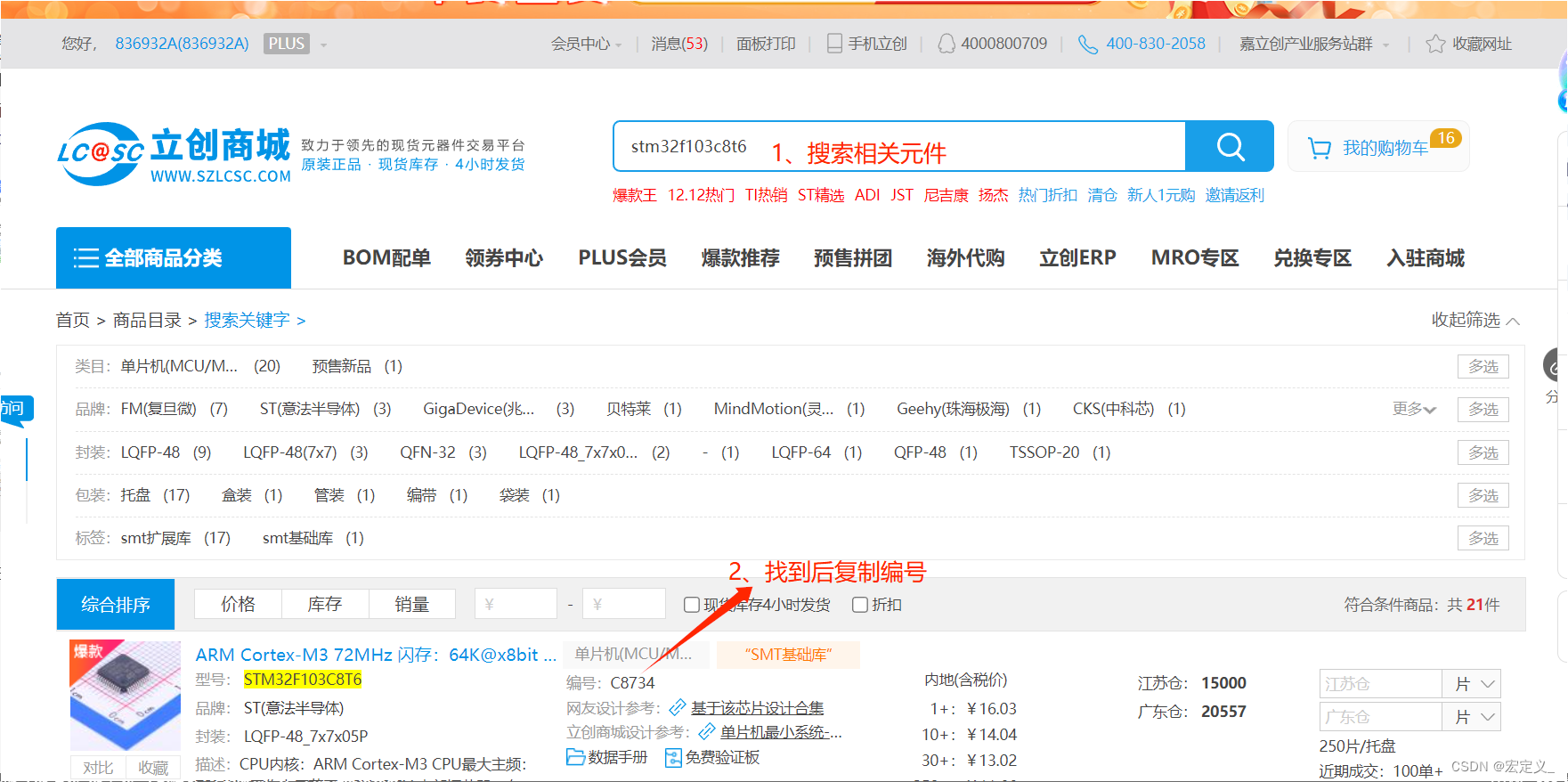The image size is (1568, 782).
Task: Click the LCSC logo
Action: pyautogui.click(x=175, y=154)
